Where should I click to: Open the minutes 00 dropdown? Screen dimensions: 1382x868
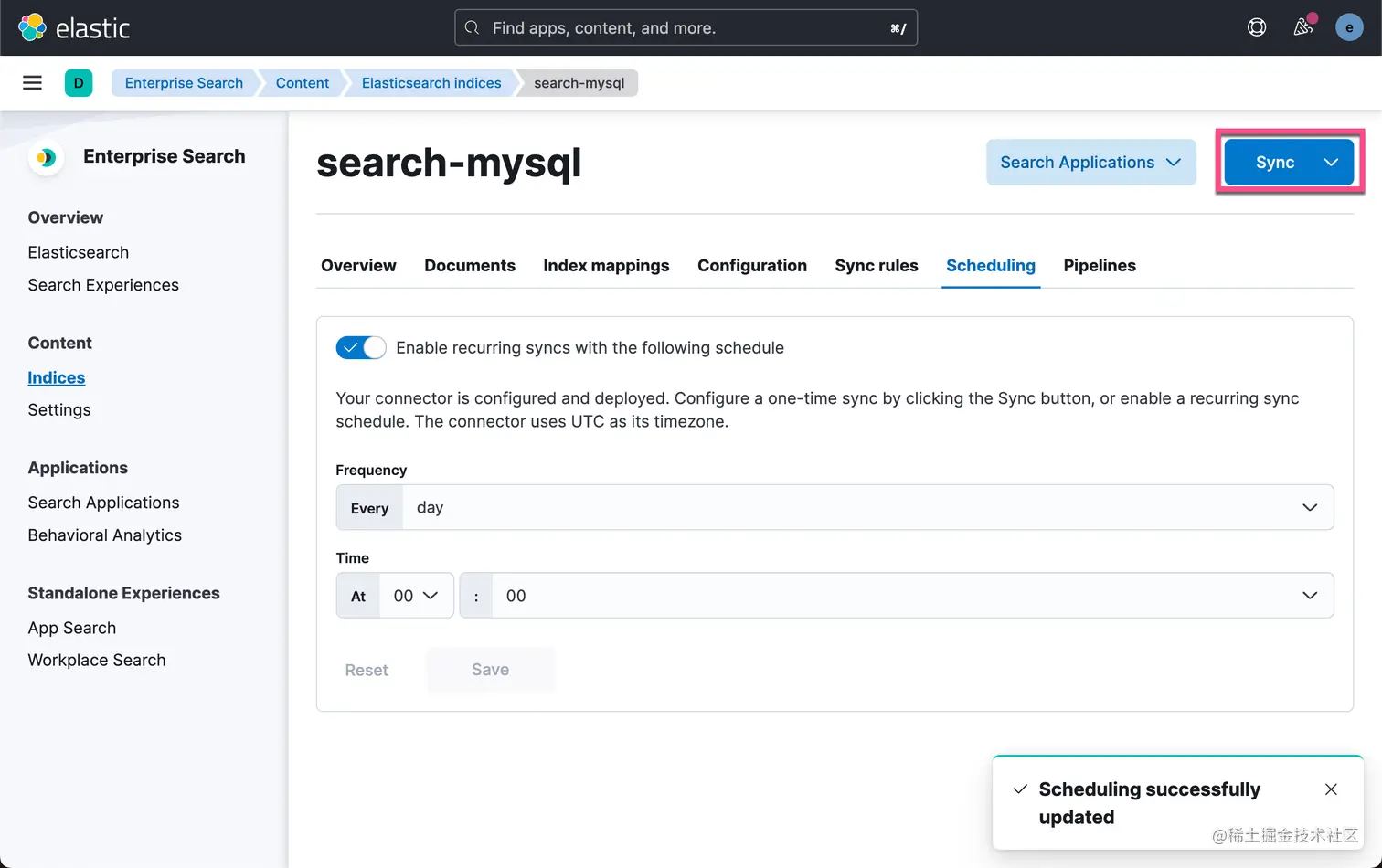click(x=912, y=596)
